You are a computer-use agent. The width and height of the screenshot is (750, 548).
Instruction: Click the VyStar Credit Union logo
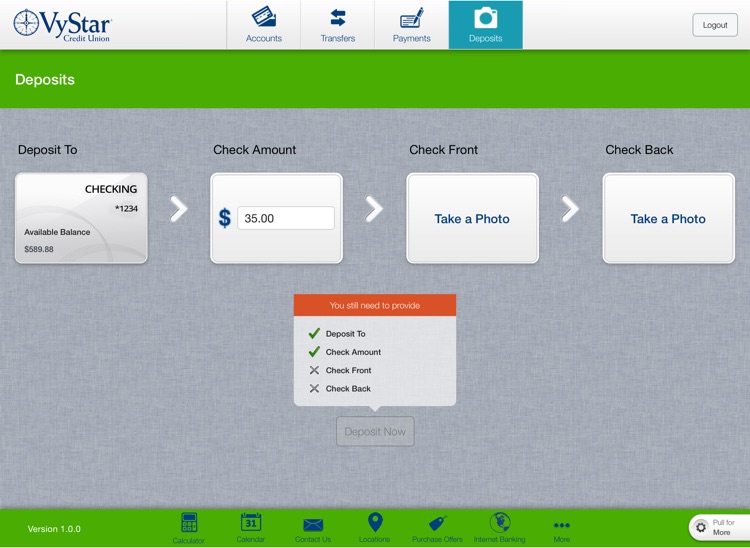pyautogui.click(x=62, y=25)
